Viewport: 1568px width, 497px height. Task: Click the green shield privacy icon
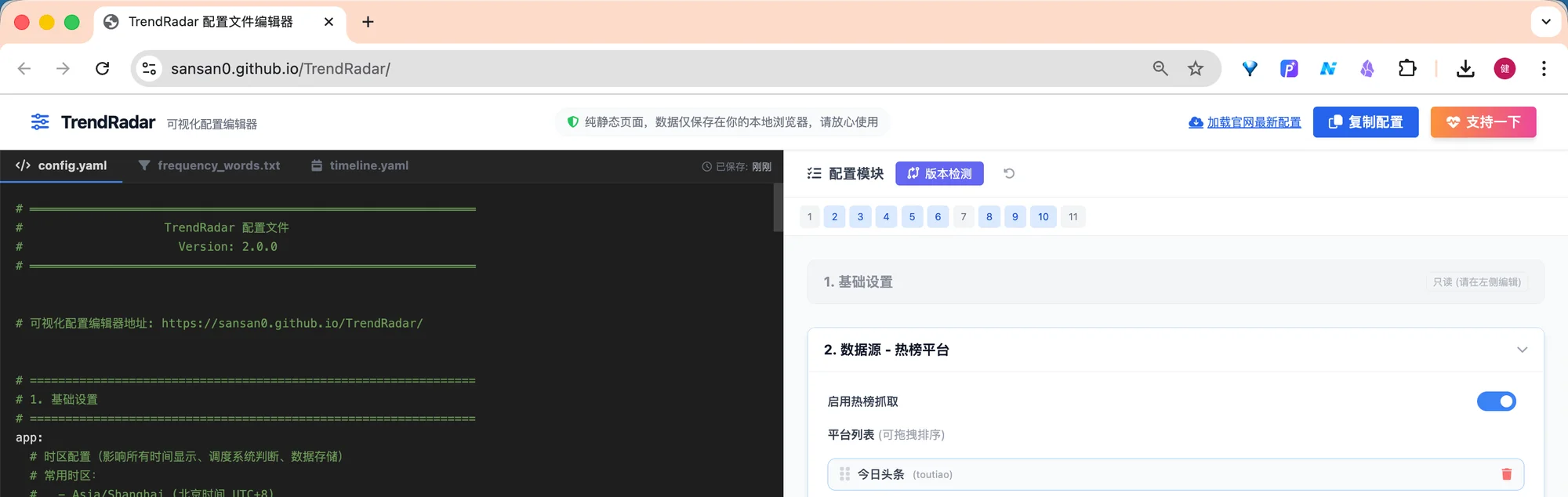[x=573, y=122]
